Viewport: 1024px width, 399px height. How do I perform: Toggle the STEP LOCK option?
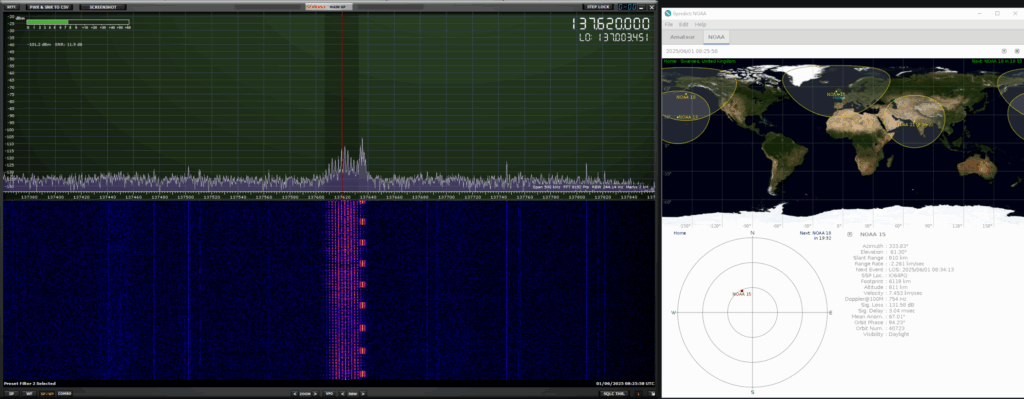click(598, 7)
